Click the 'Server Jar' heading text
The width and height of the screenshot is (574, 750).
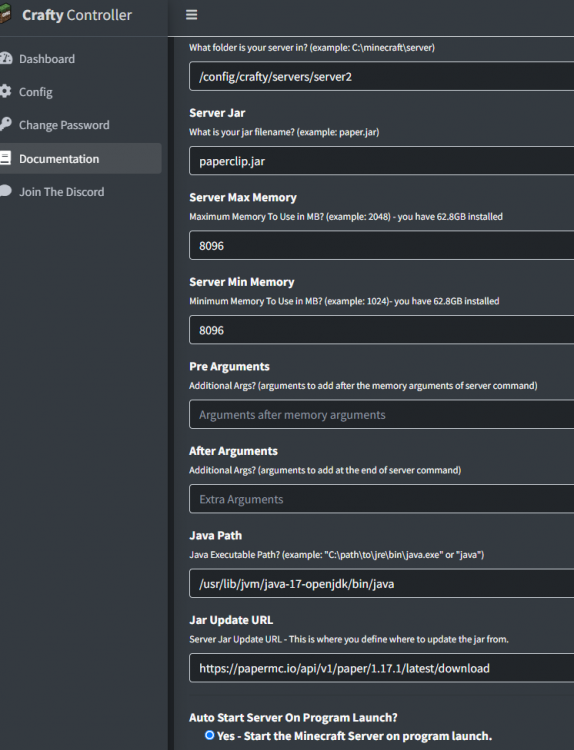[217, 113]
